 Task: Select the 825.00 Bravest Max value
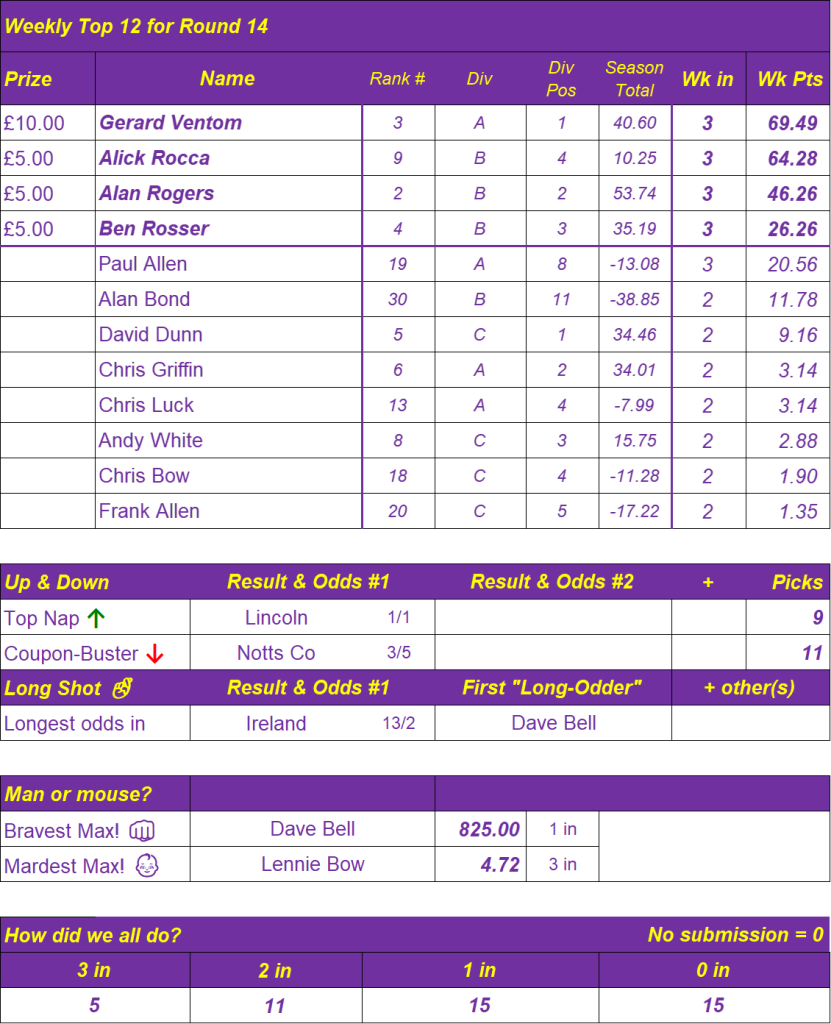489,829
